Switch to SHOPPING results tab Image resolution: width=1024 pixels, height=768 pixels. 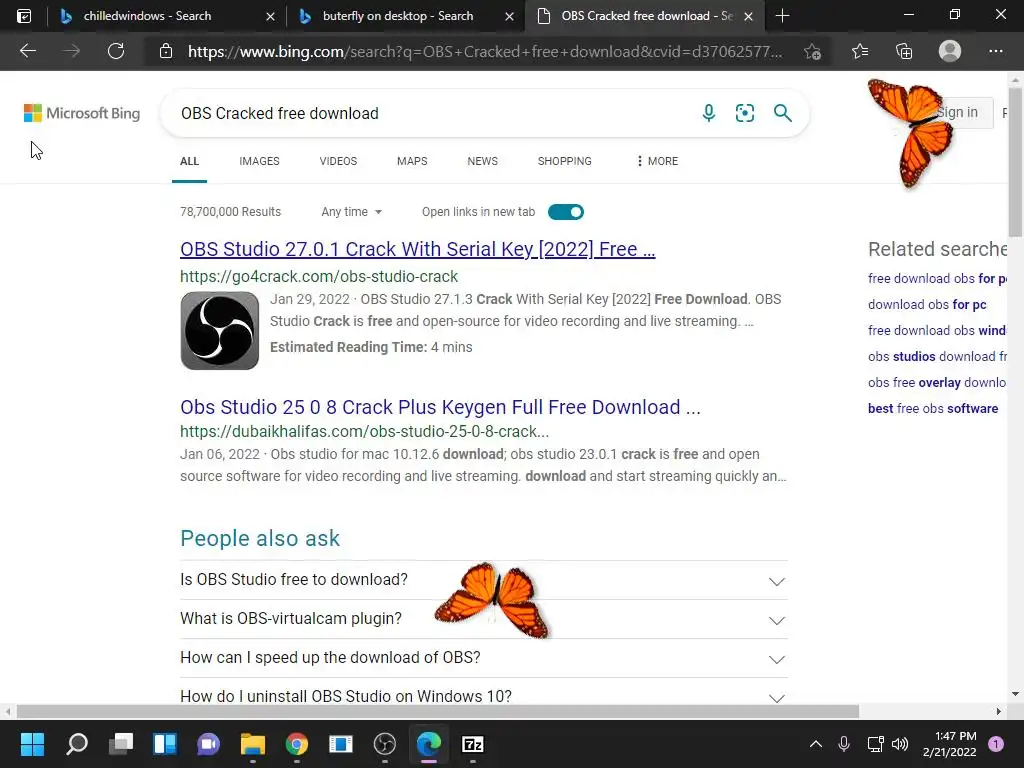tap(565, 161)
